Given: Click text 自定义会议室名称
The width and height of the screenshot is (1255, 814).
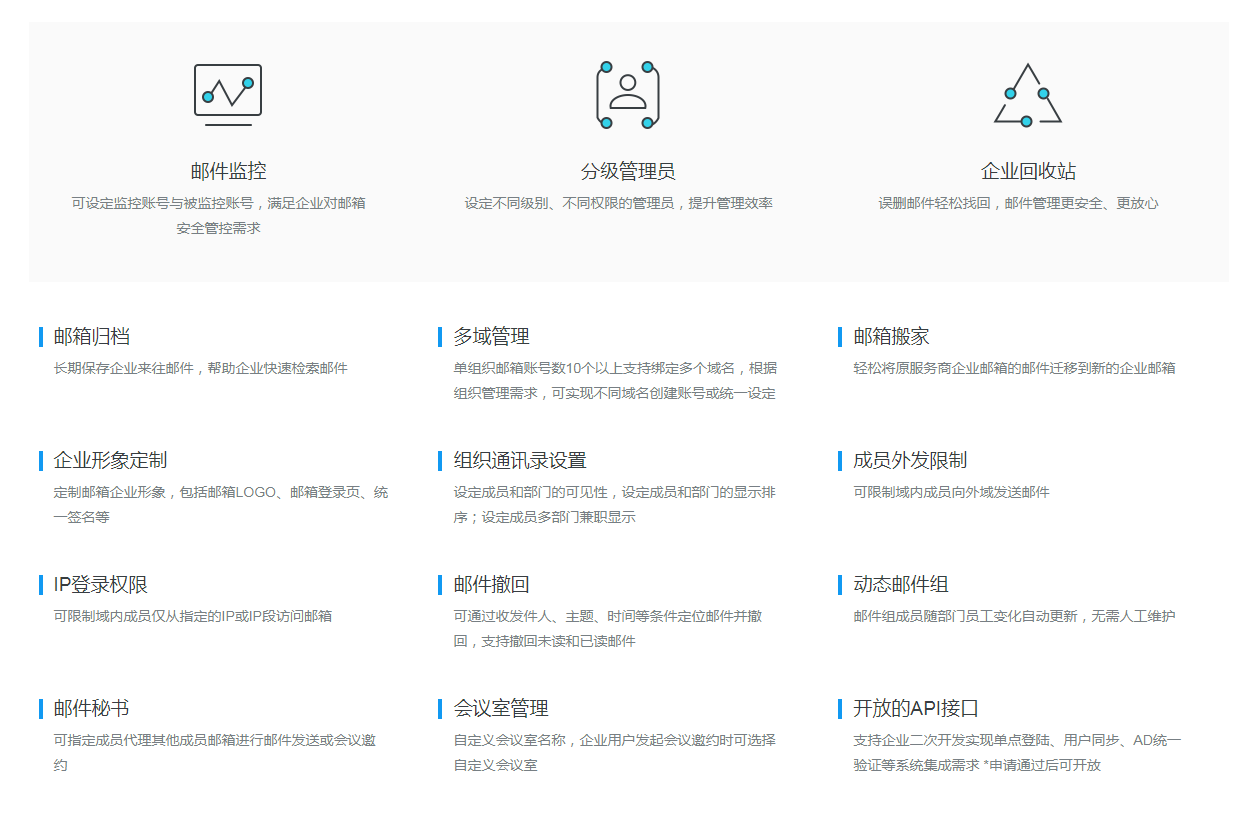Looking at the screenshot, I should 509,740.
